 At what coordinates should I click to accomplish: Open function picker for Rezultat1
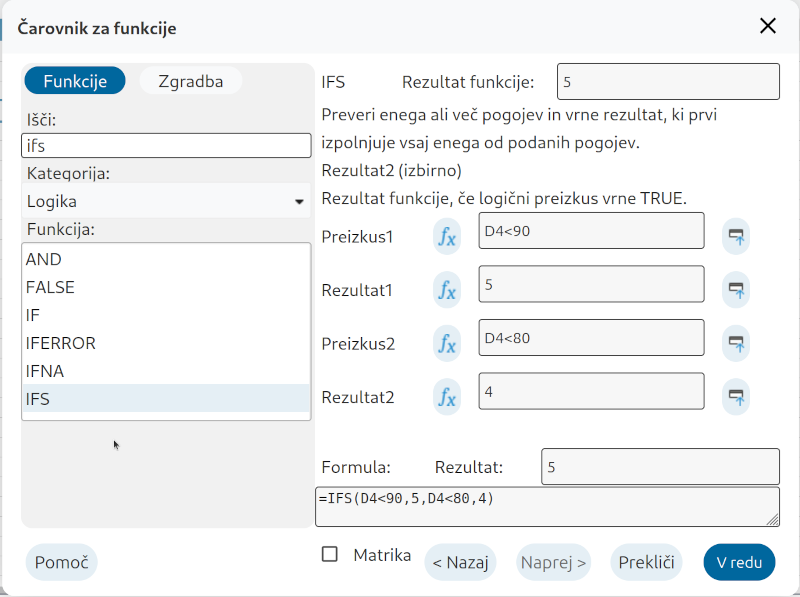[447, 290]
